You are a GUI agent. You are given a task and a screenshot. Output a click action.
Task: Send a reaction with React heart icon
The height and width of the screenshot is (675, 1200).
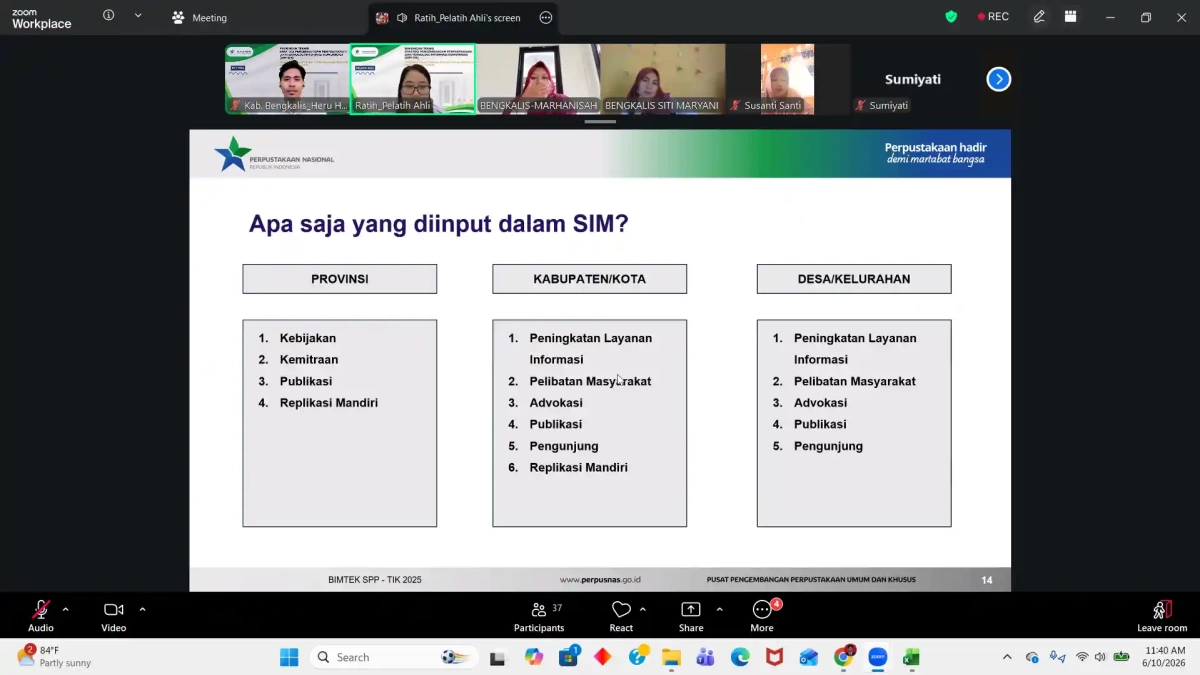(621, 616)
